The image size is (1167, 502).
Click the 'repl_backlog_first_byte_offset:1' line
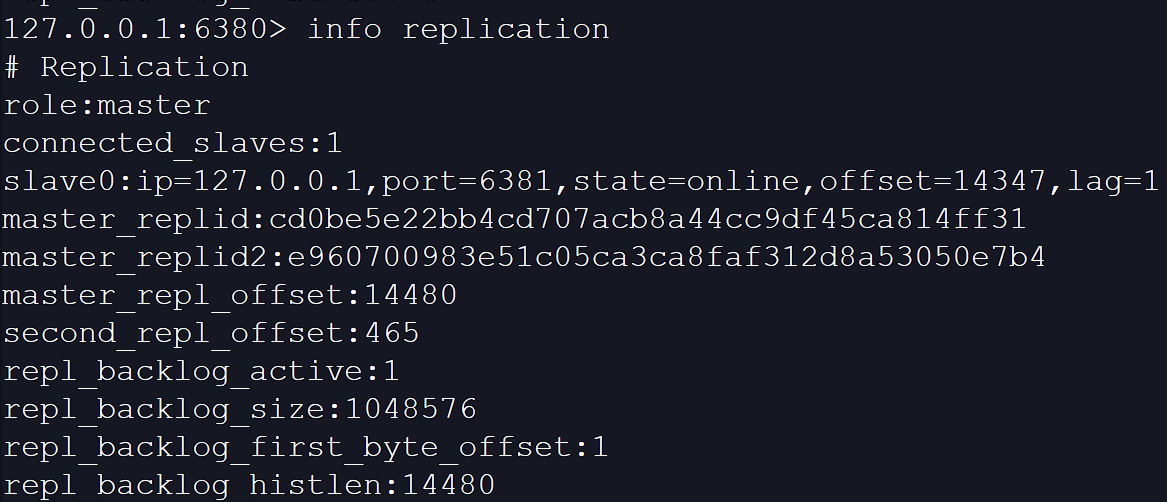[305, 447]
